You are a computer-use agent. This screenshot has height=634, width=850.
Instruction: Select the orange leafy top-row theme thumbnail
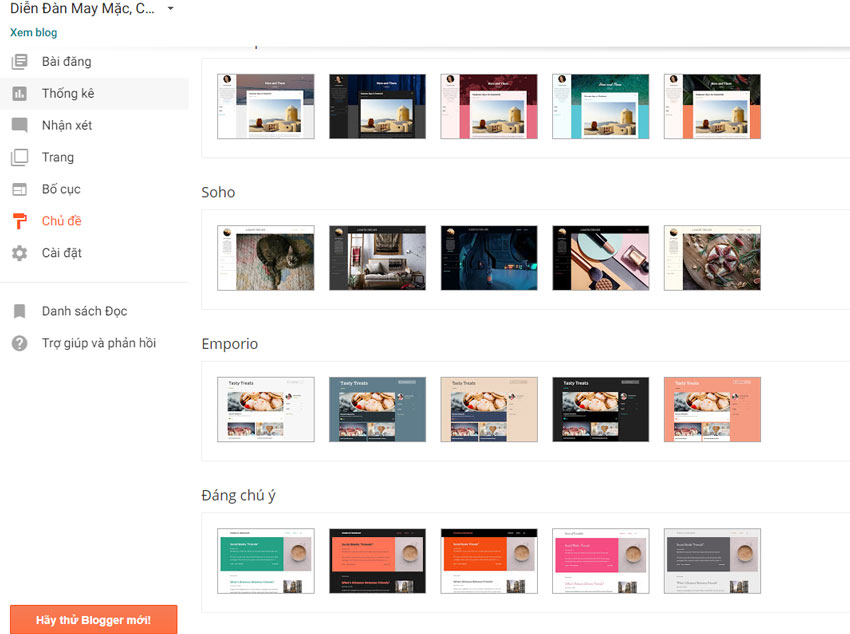coord(712,106)
